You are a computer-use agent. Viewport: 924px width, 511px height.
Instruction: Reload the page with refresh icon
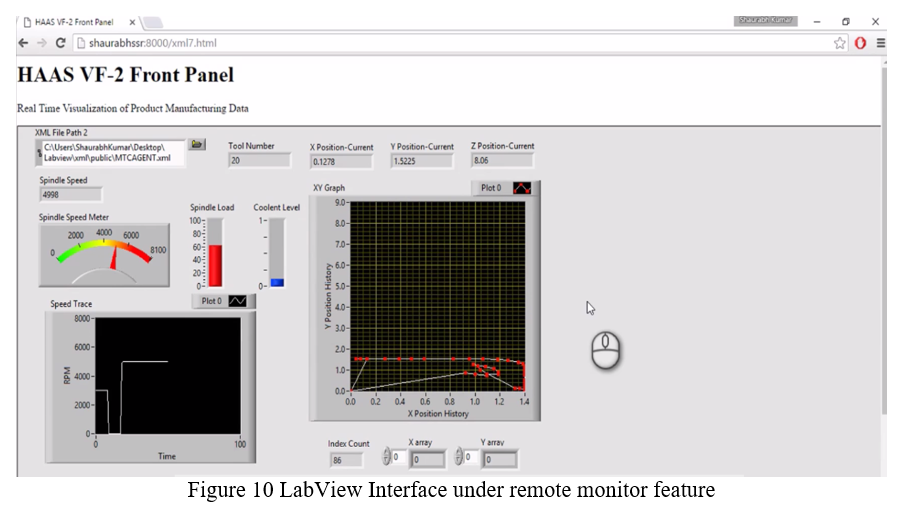pyautogui.click(x=60, y=43)
